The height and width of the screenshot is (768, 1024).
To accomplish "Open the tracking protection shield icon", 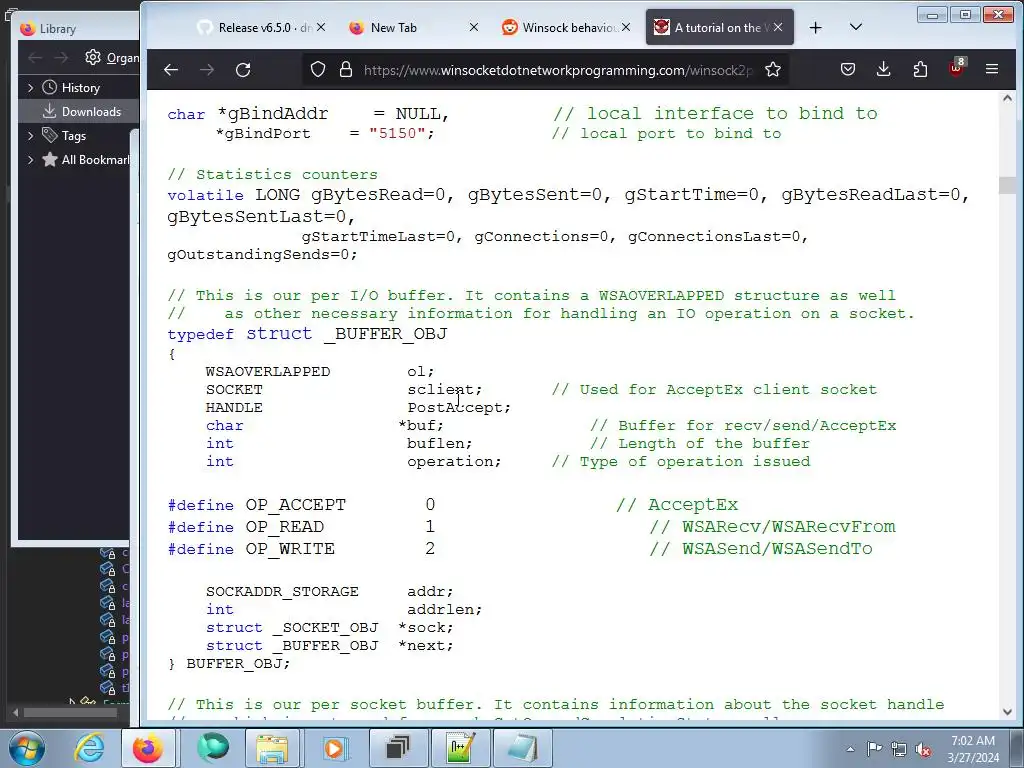I will coord(317,69).
